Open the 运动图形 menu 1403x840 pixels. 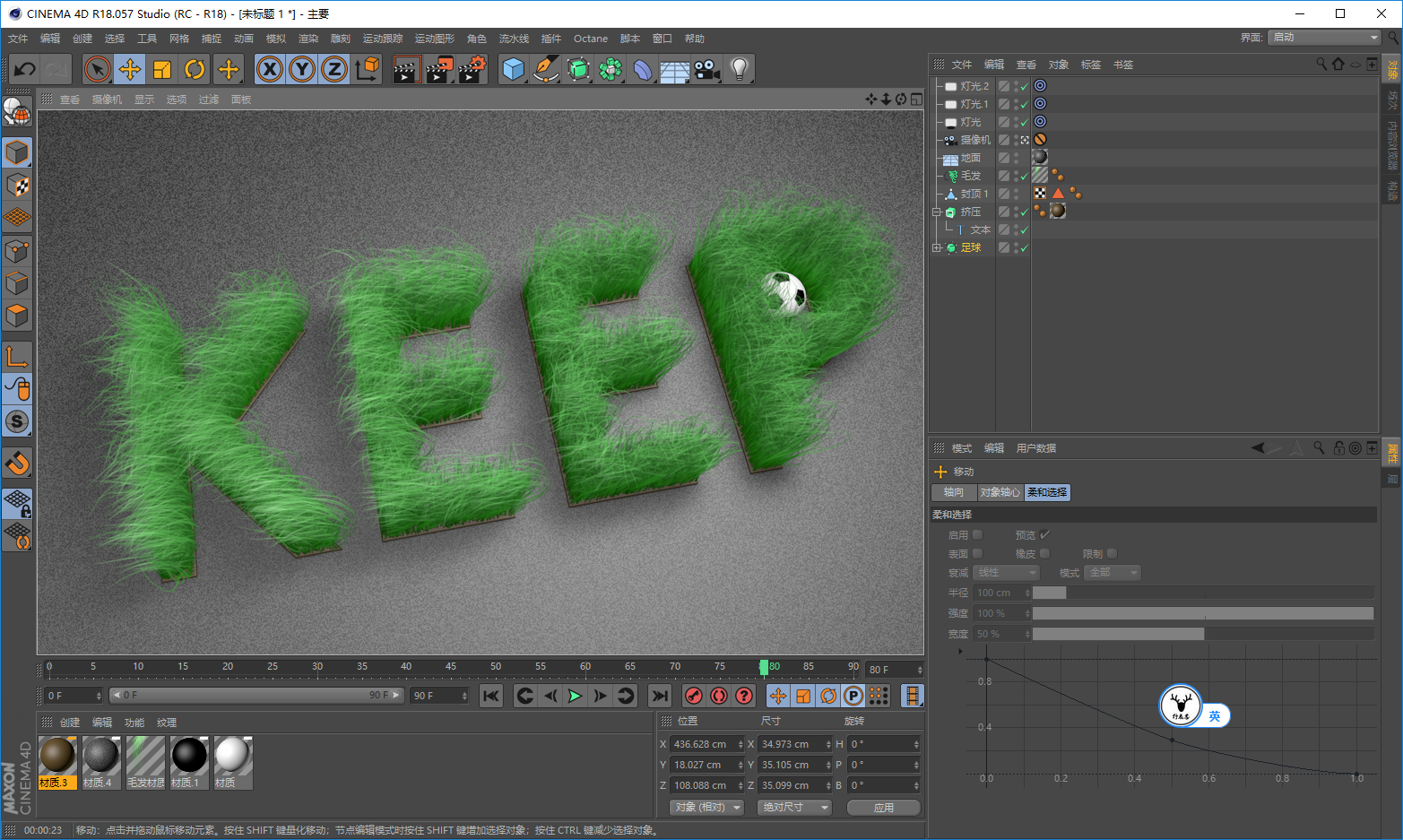435,39
